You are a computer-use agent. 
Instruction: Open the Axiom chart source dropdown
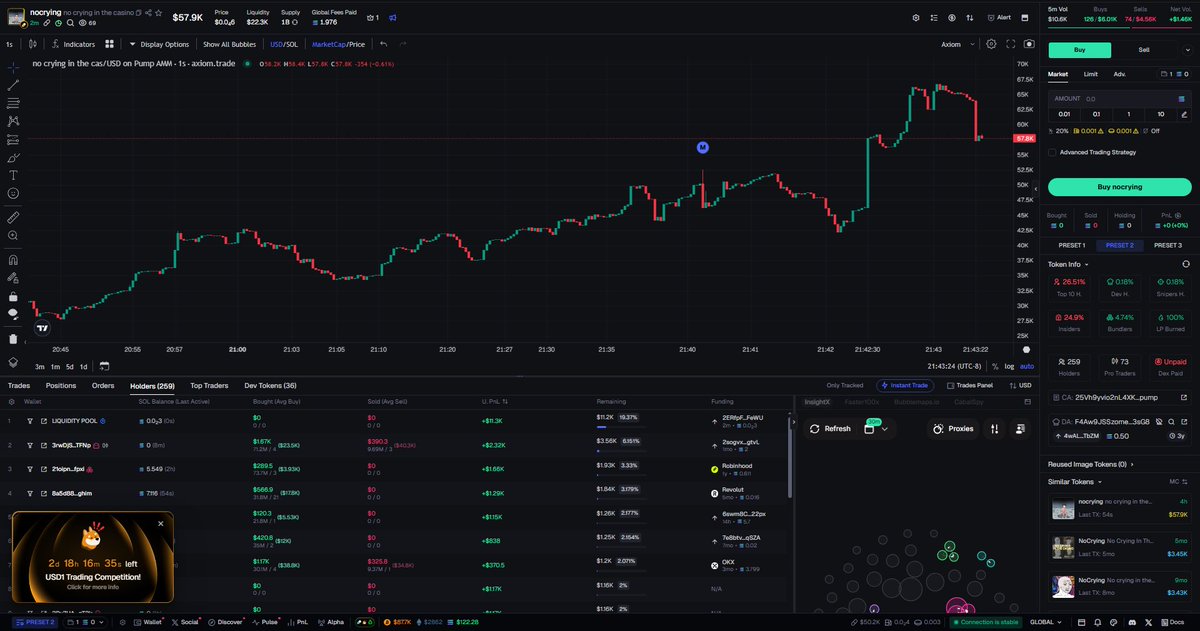point(955,44)
